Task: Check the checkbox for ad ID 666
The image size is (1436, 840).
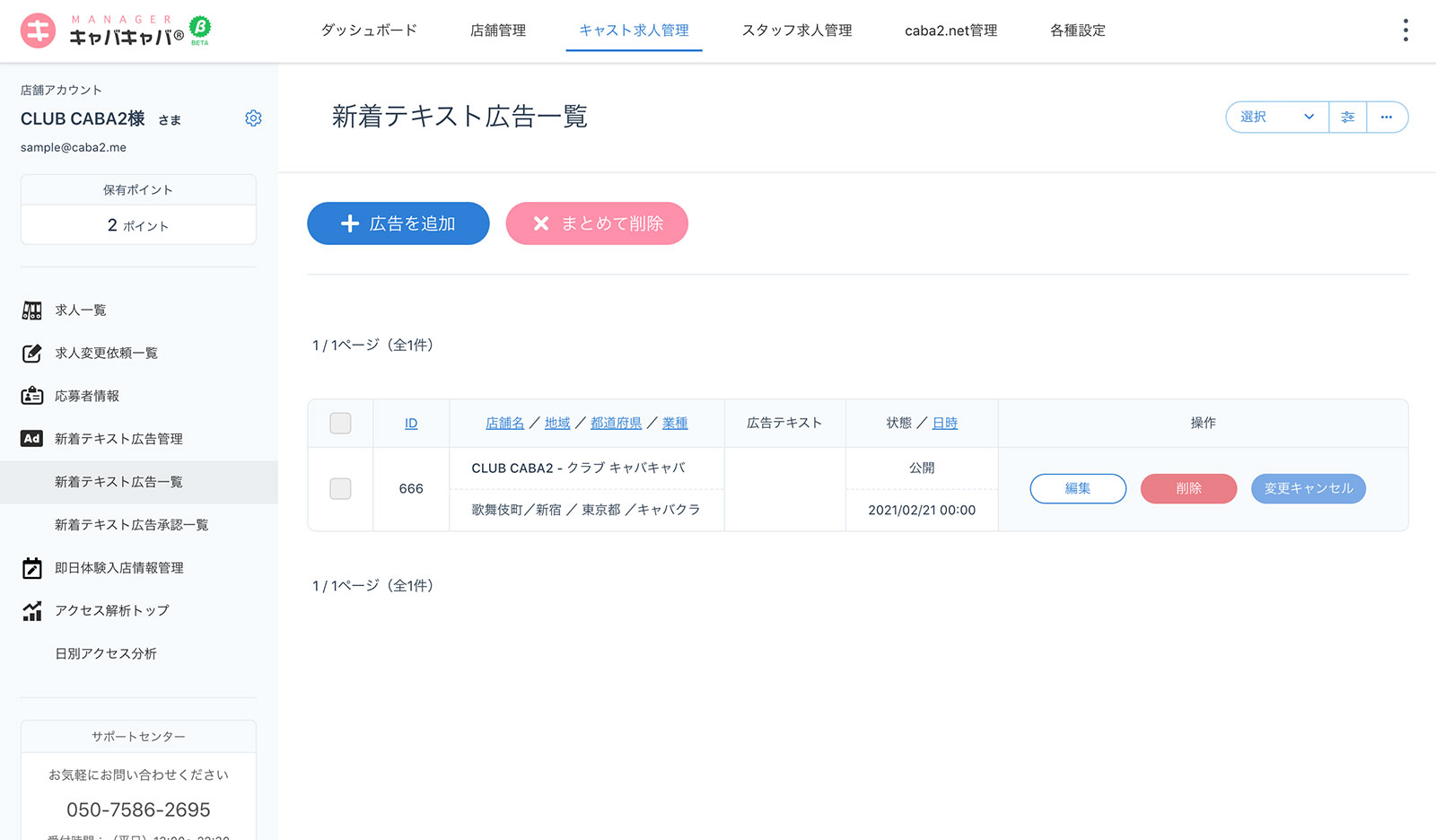Action: [x=340, y=488]
